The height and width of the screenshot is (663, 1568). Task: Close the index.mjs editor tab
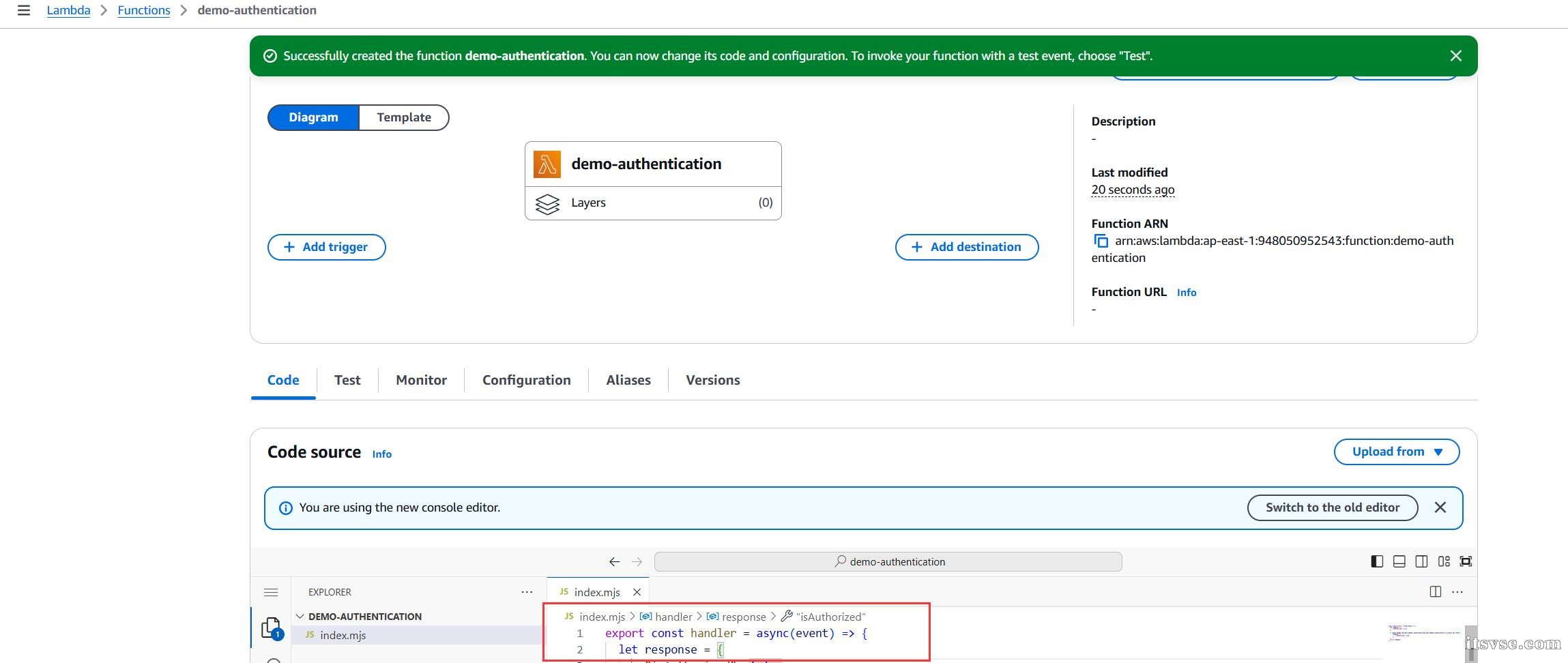[x=637, y=592]
